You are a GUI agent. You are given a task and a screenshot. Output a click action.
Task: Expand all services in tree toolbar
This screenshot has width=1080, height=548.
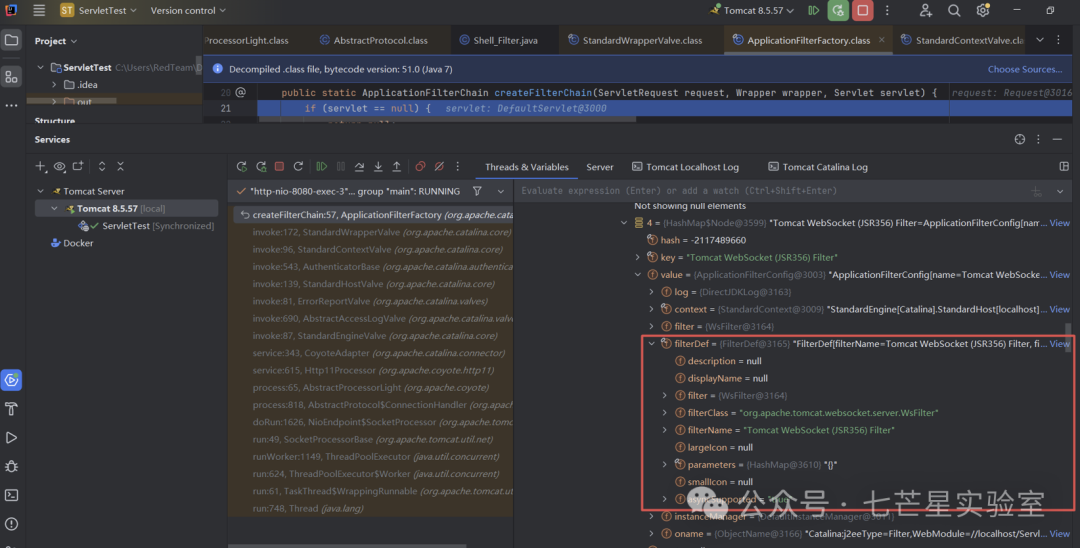click(x=102, y=166)
